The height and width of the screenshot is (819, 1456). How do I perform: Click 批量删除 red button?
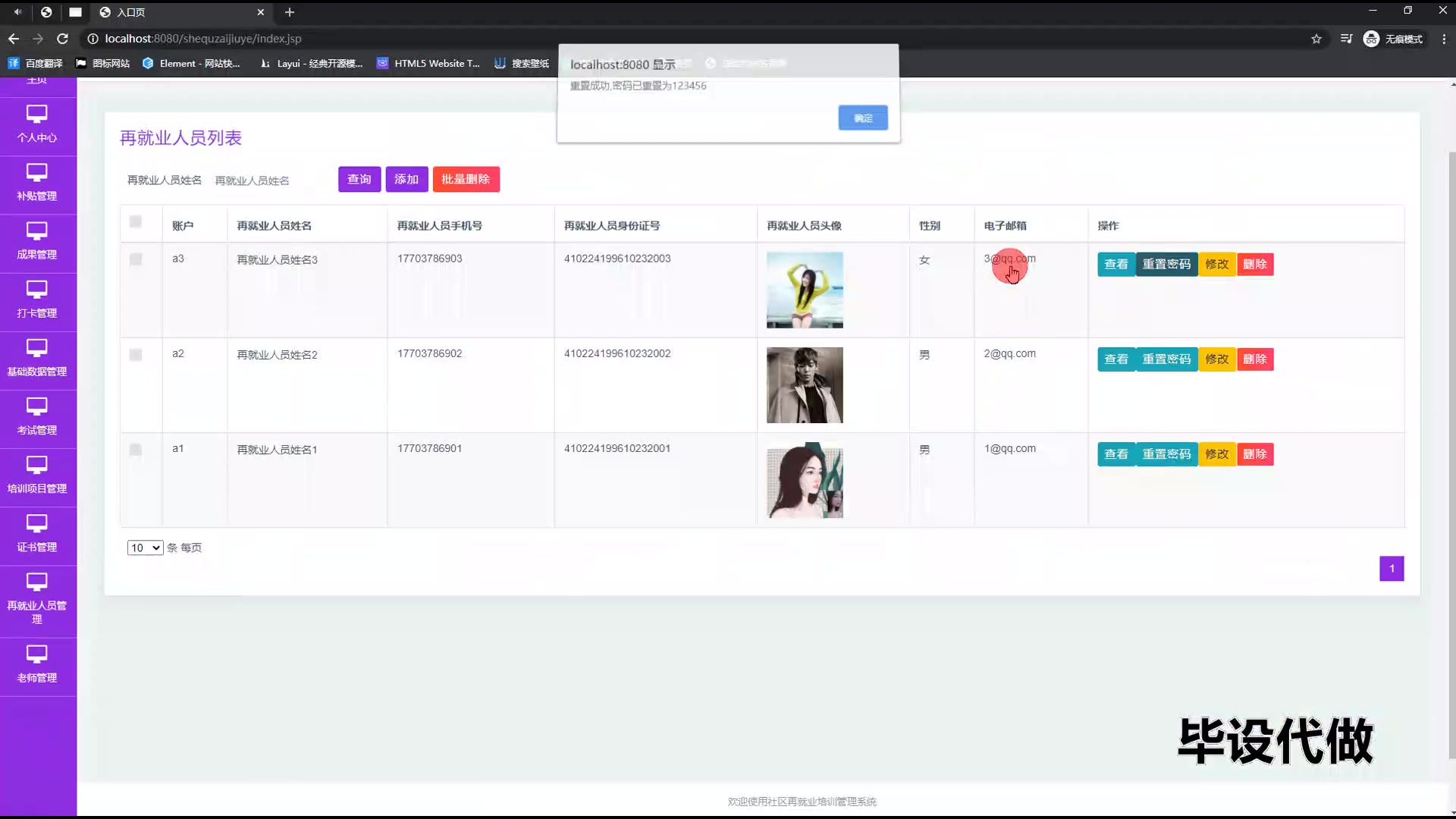pos(466,180)
